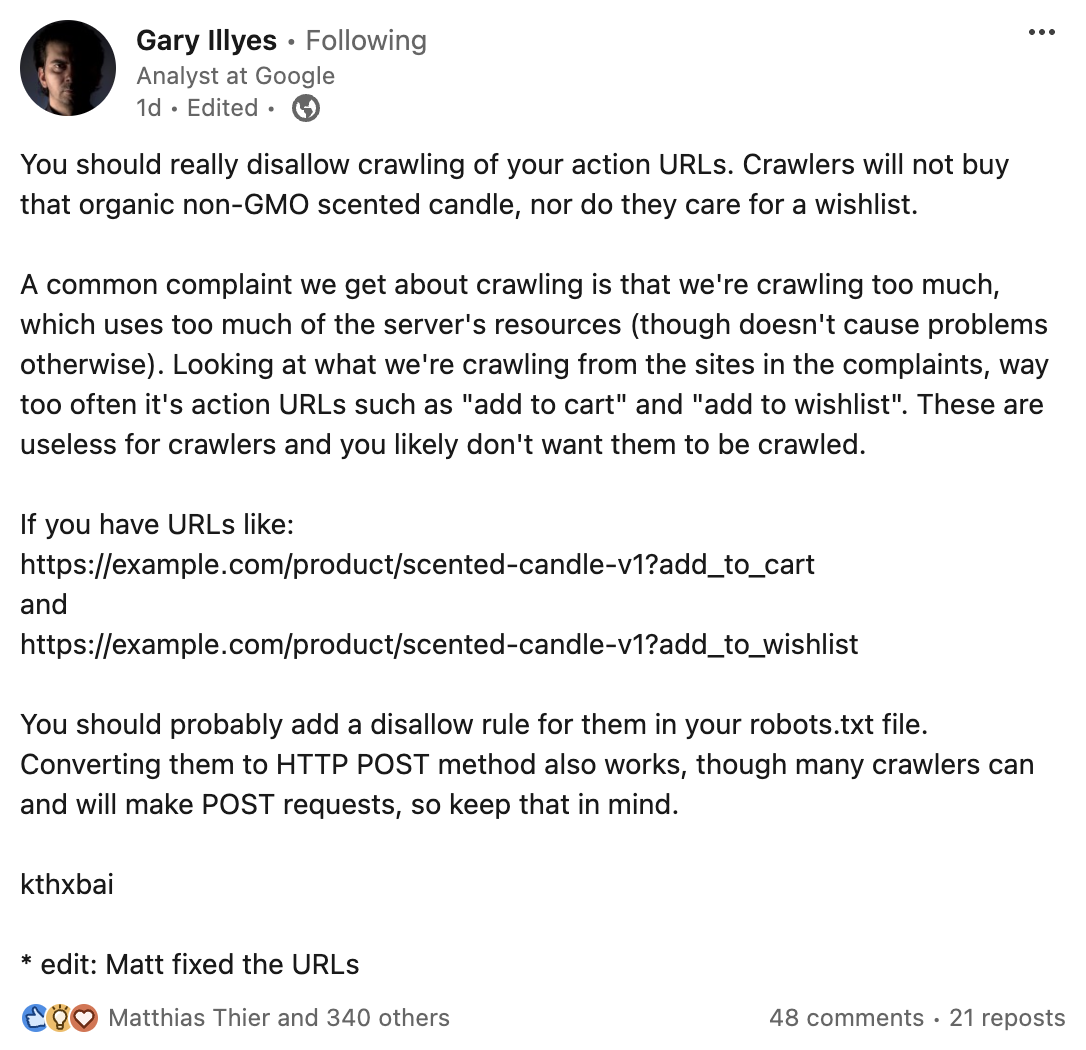Click the first paragraph of the post body
Viewport: 1086px width, 1050px height.
tap(500, 184)
